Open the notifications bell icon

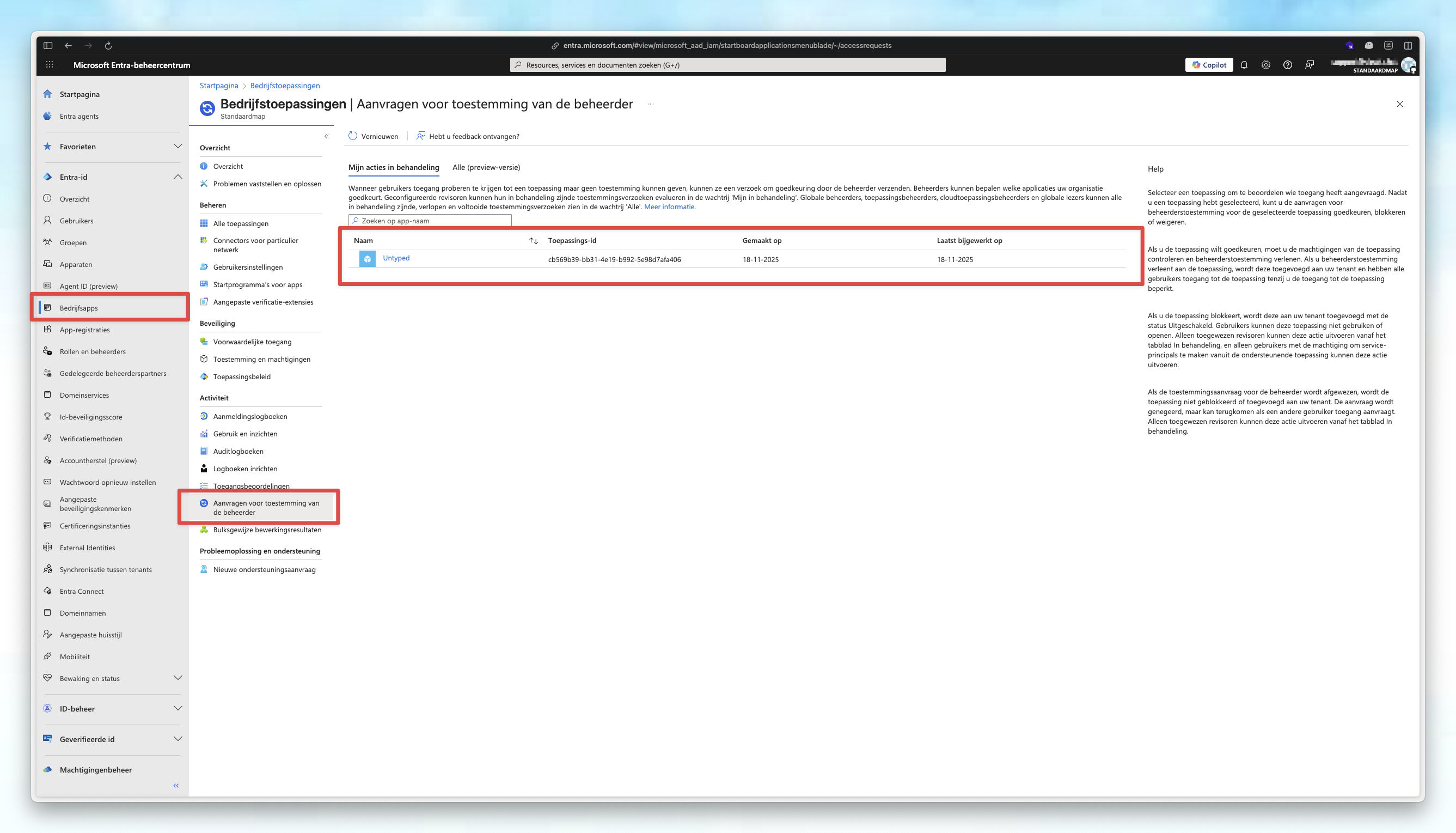click(1244, 65)
